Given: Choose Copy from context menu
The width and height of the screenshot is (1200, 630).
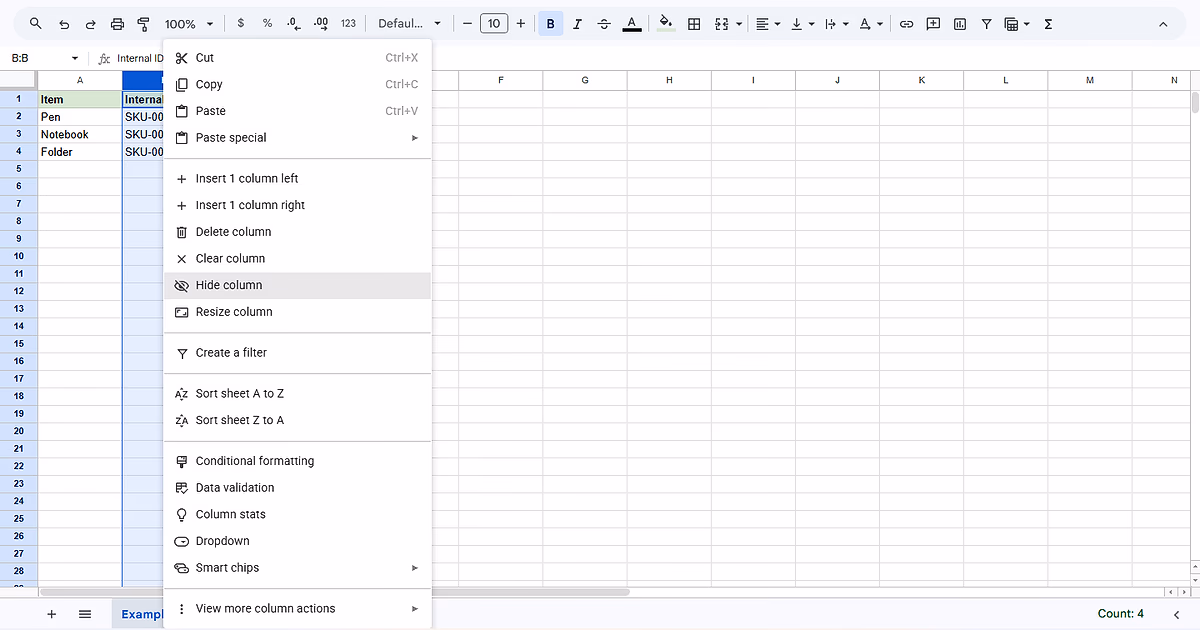Looking at the screenshot, I should tap(297, 85).
